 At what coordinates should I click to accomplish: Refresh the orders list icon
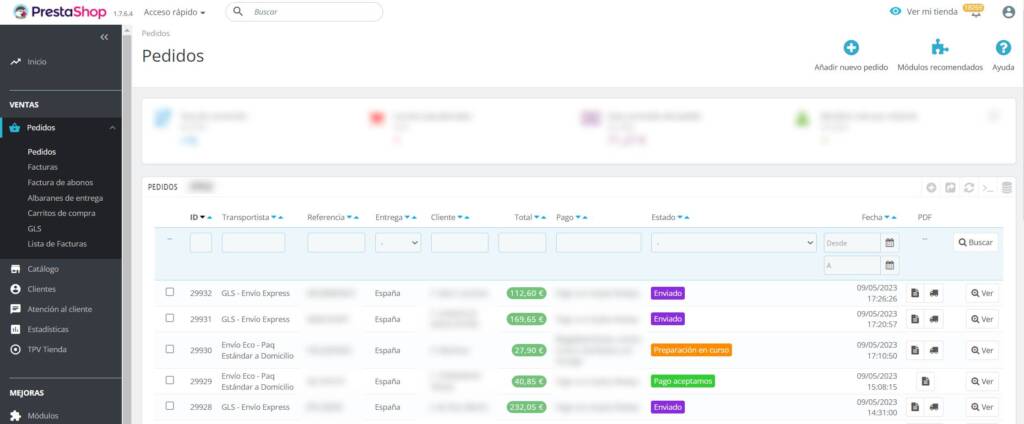969,187
